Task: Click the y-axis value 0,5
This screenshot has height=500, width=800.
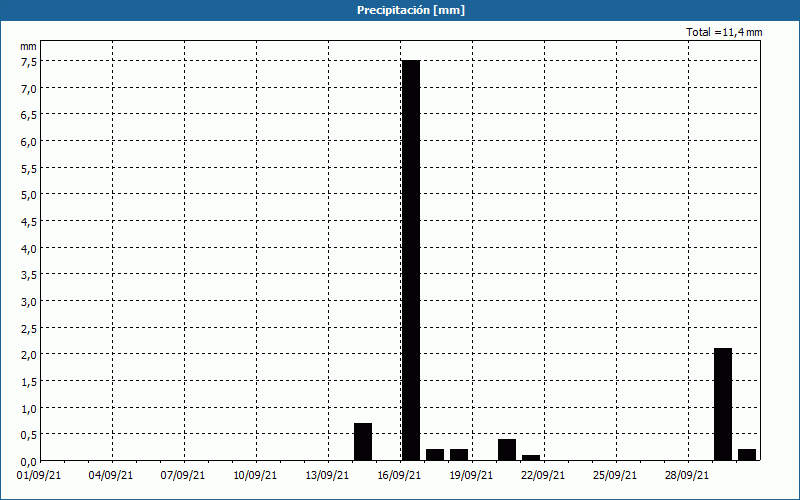Action: click(29, 435)
